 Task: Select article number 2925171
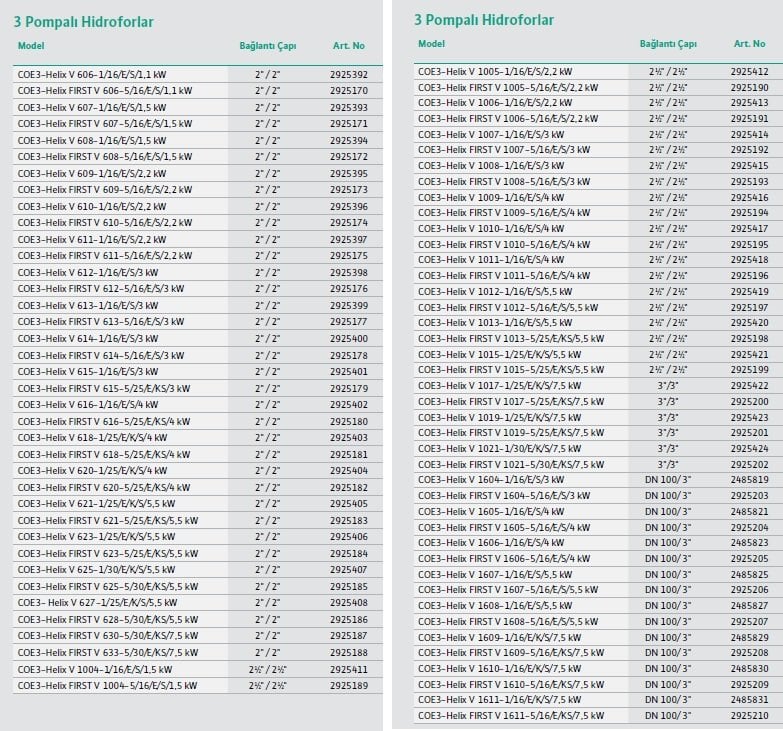point(349,124)
